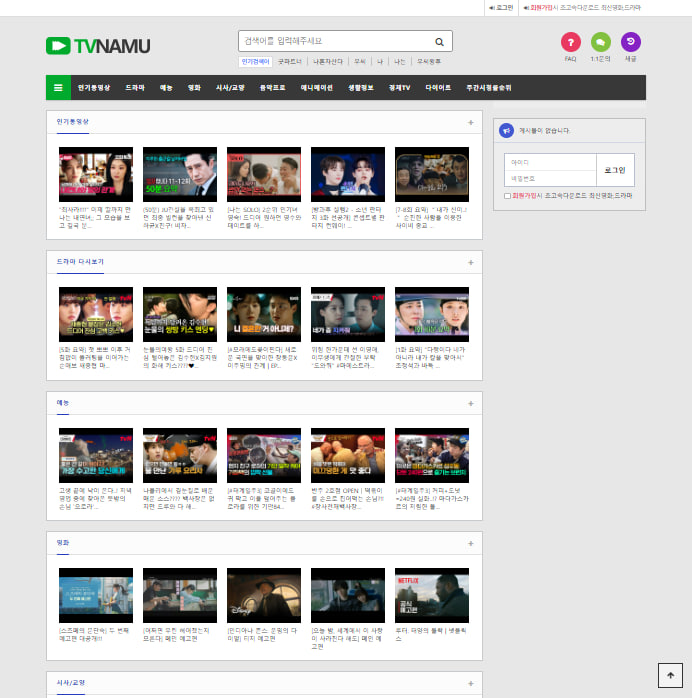The image size is (692, 698).
Task: Click the 나혼자산다 popular keyword
Action: (x=328, y=61)
